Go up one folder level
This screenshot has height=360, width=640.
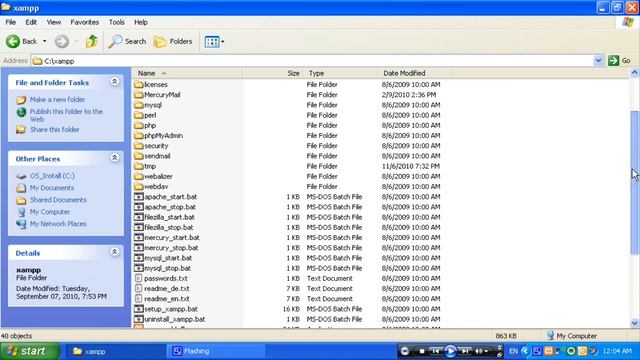(91, 41)
